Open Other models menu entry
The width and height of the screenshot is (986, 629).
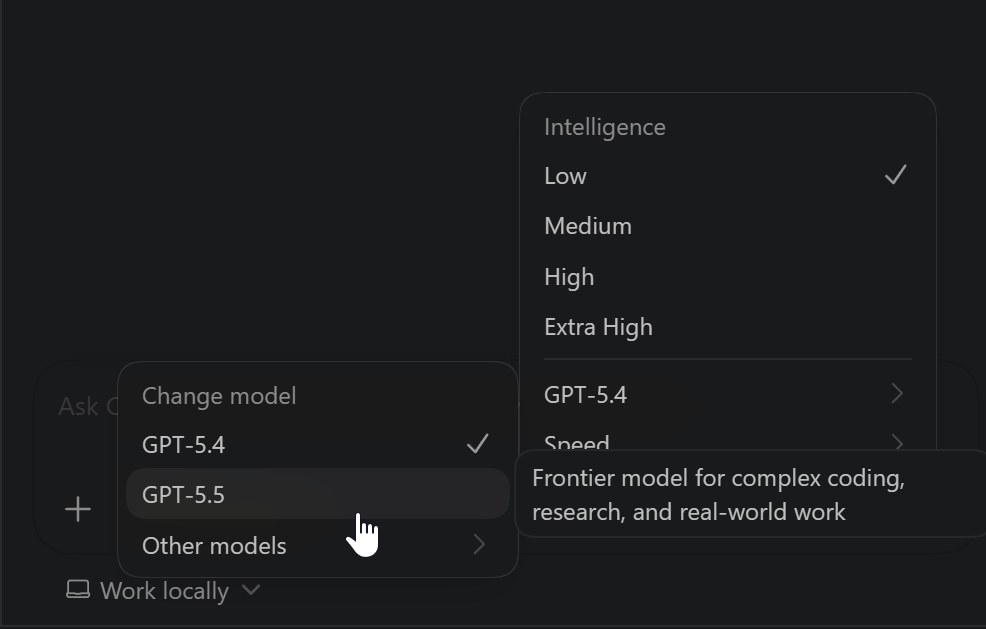(318, 545)
